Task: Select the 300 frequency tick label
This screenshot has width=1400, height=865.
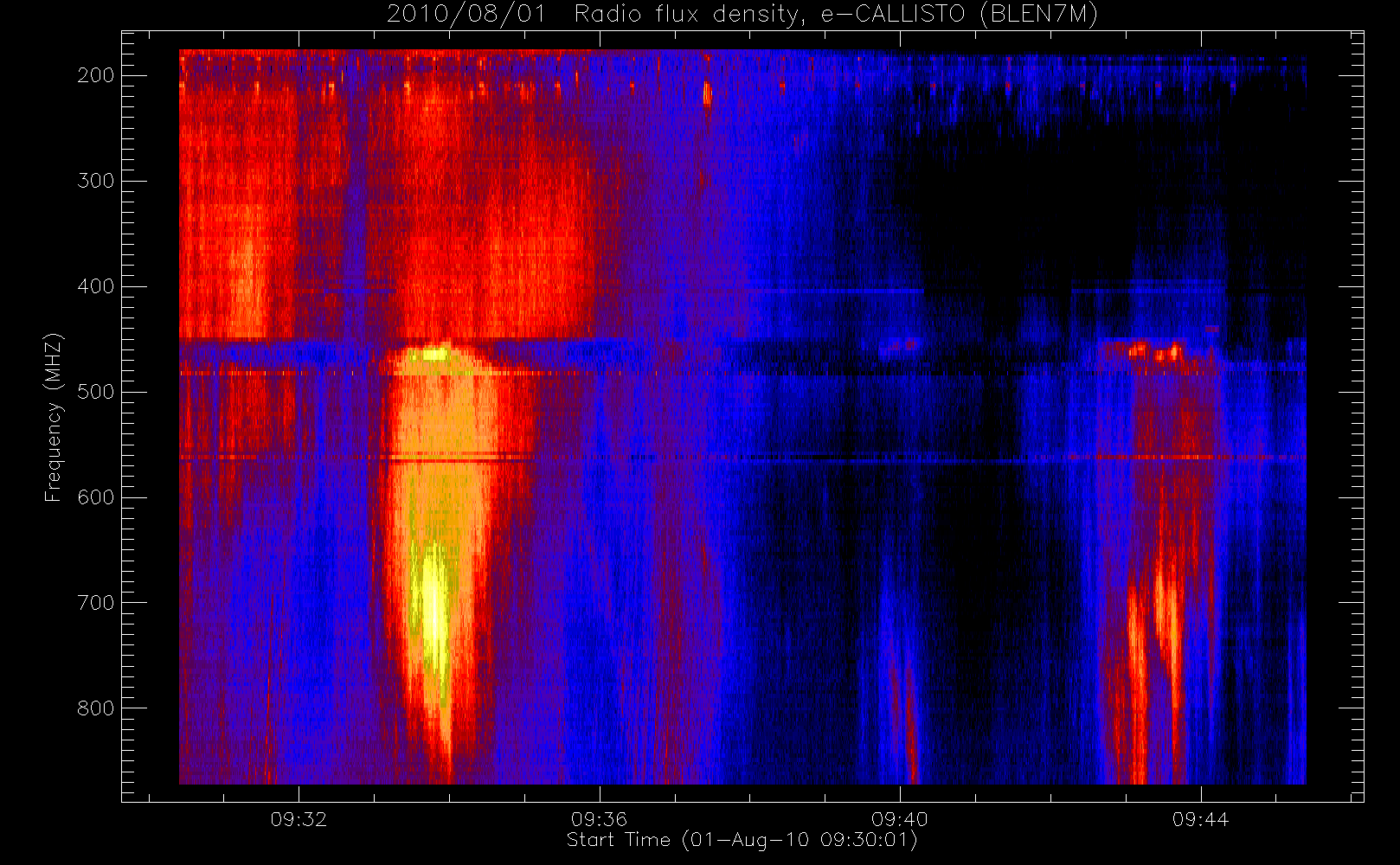Action: click(95, 181)
